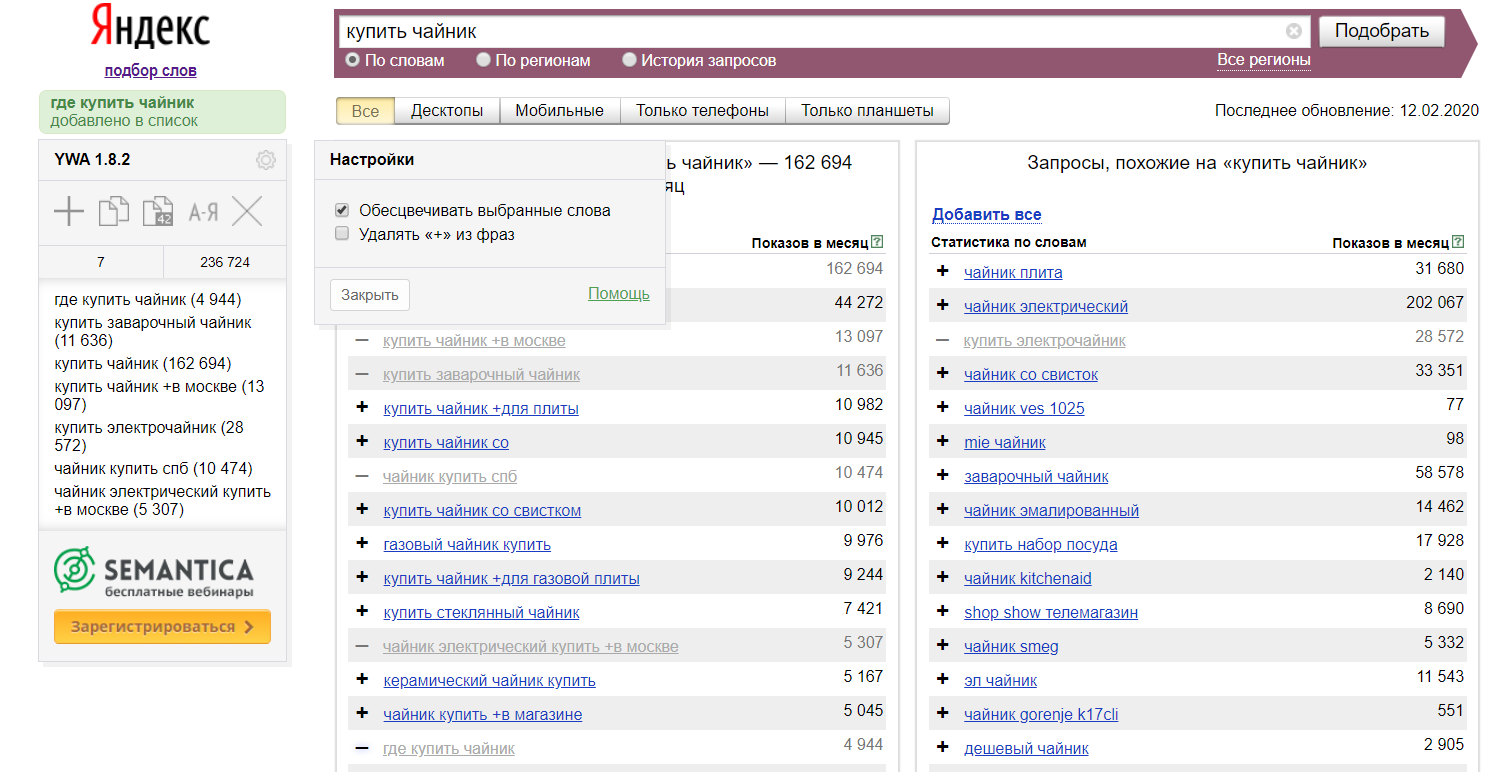This screenshot has width=1502, height=772.
Task: Clear search field with round x icon
Action: point(1294,31)
